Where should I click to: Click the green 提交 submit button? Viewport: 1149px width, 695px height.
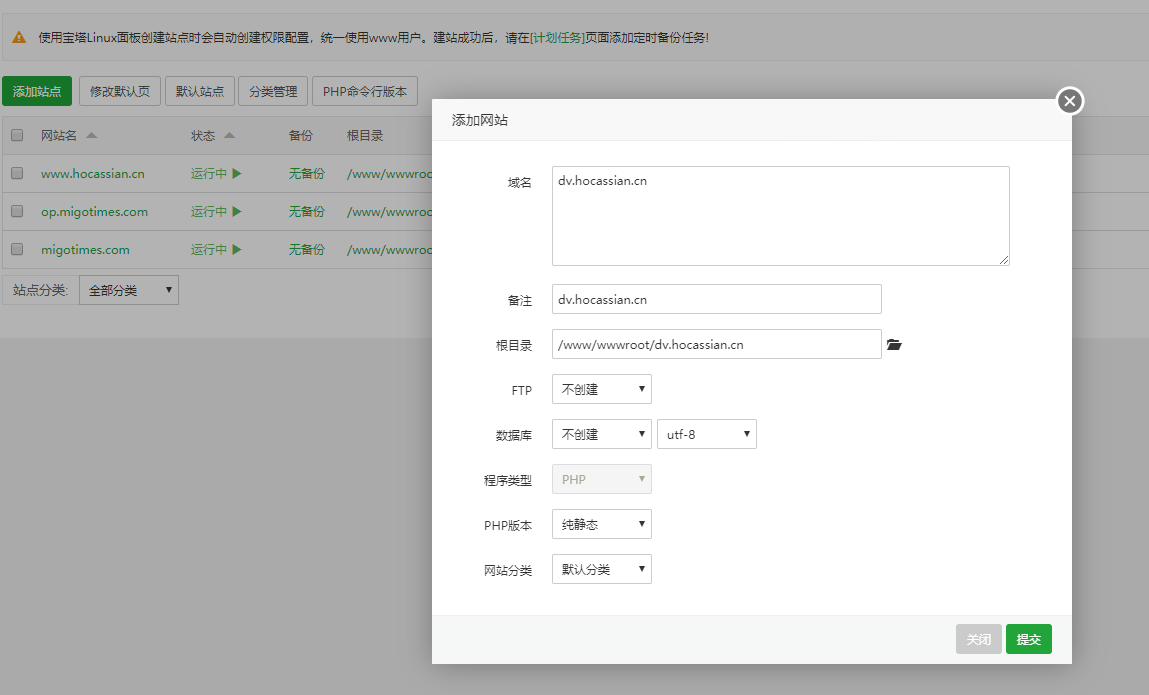[x=1028, y=639]
